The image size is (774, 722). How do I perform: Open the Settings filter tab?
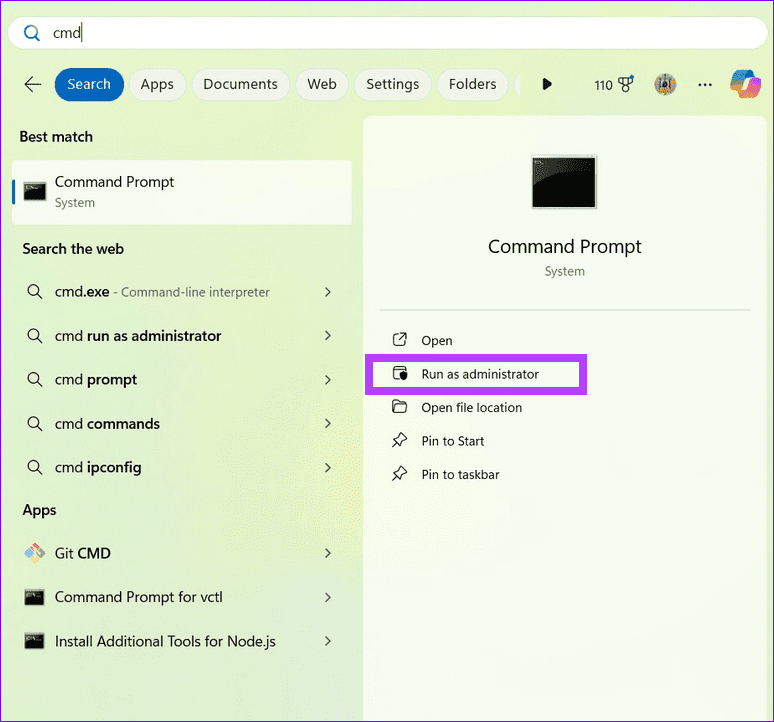(x=392, y=85)
